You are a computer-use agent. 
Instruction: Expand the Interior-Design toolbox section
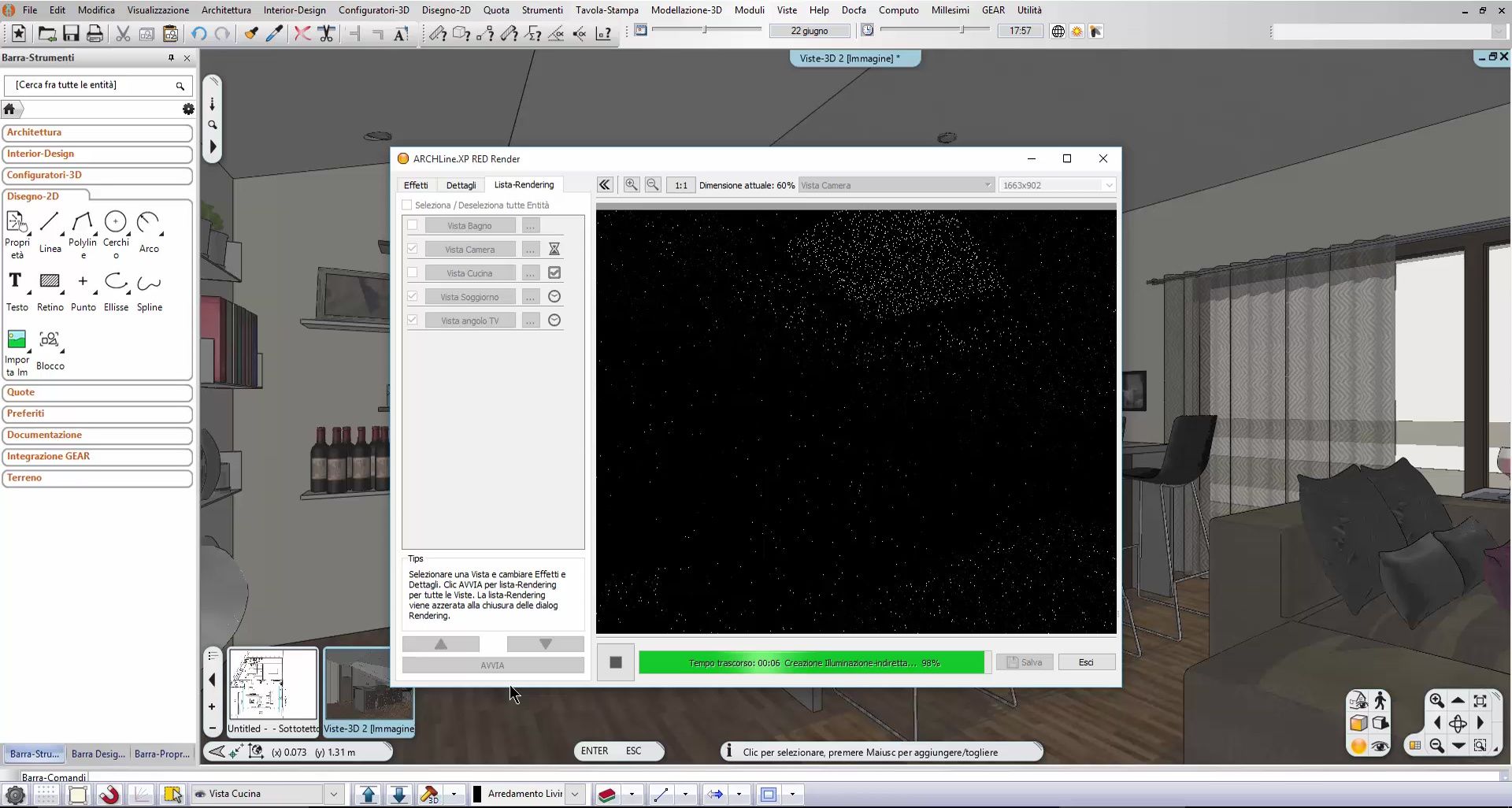click(98, 154)
